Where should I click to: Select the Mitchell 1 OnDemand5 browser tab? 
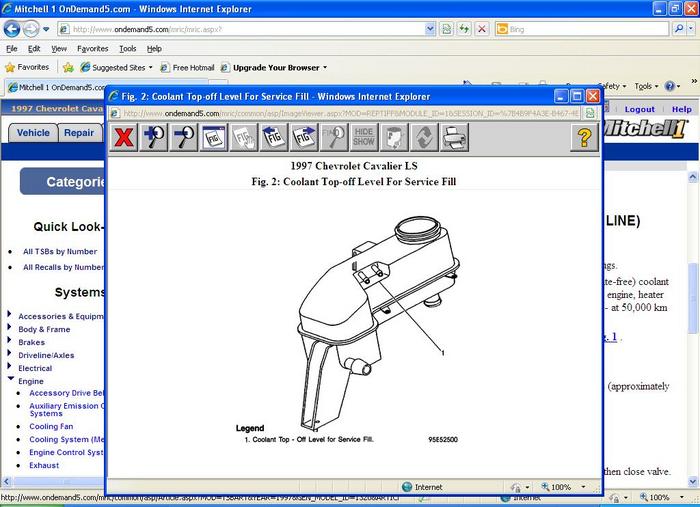coord(57,87)
